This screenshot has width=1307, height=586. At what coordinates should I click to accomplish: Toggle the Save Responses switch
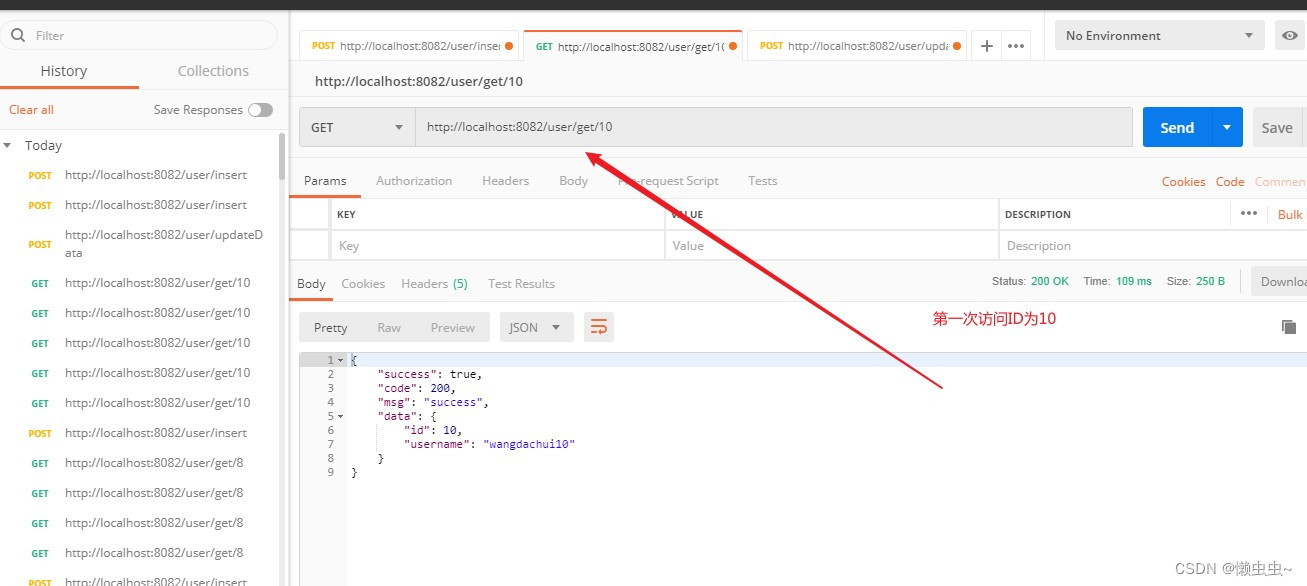pos(260,110)
